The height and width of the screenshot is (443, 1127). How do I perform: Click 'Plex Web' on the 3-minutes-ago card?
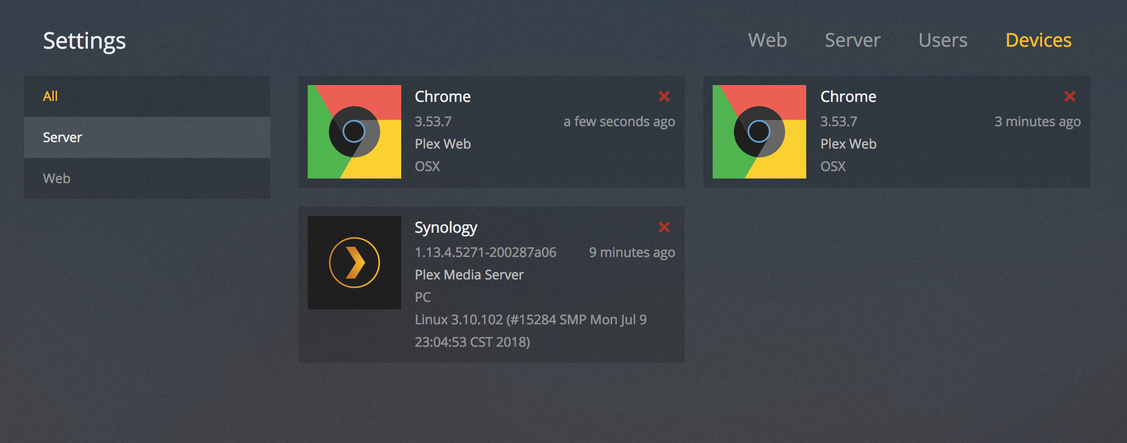(x=848, y=144)
